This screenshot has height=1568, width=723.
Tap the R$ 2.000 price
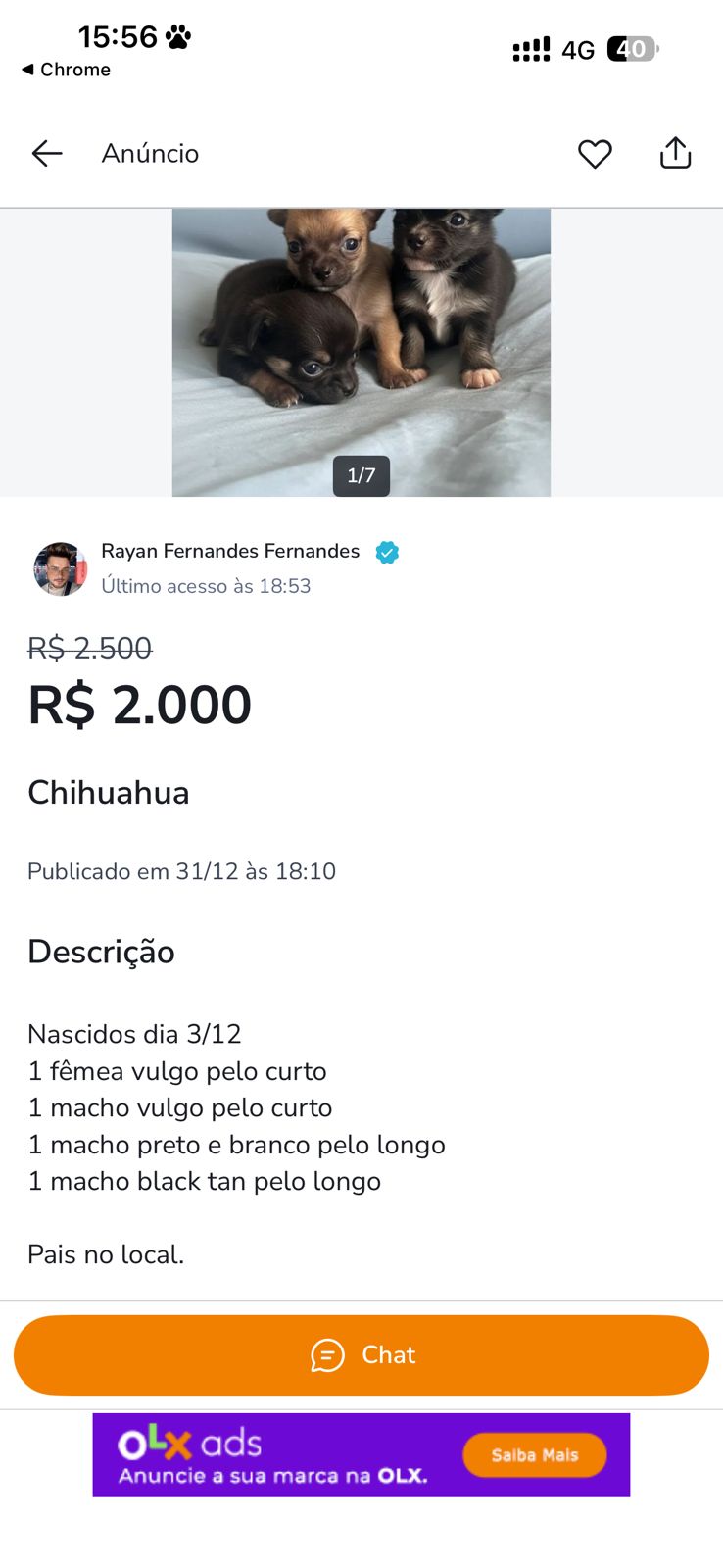[x=140, y=705]
